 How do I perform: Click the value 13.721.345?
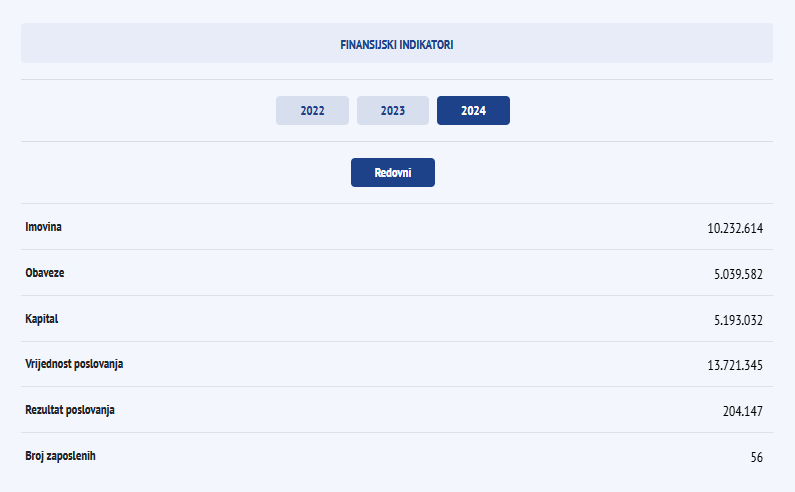coord(735,365)
